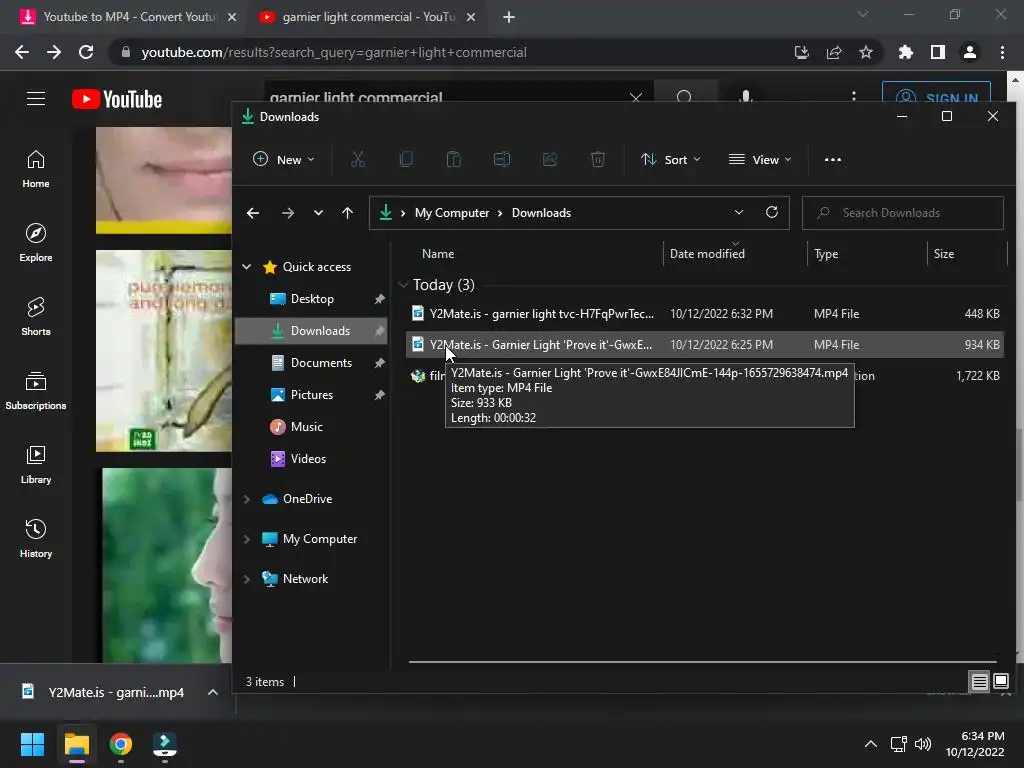
Task: Open Chrome side panel icon
Action: coord(938,52)
